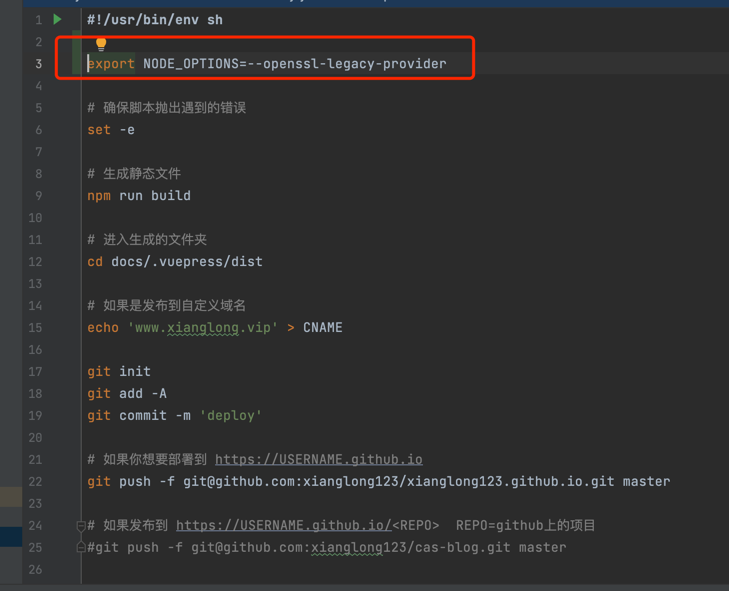Place cursor on the export keyword

(112, 64)
